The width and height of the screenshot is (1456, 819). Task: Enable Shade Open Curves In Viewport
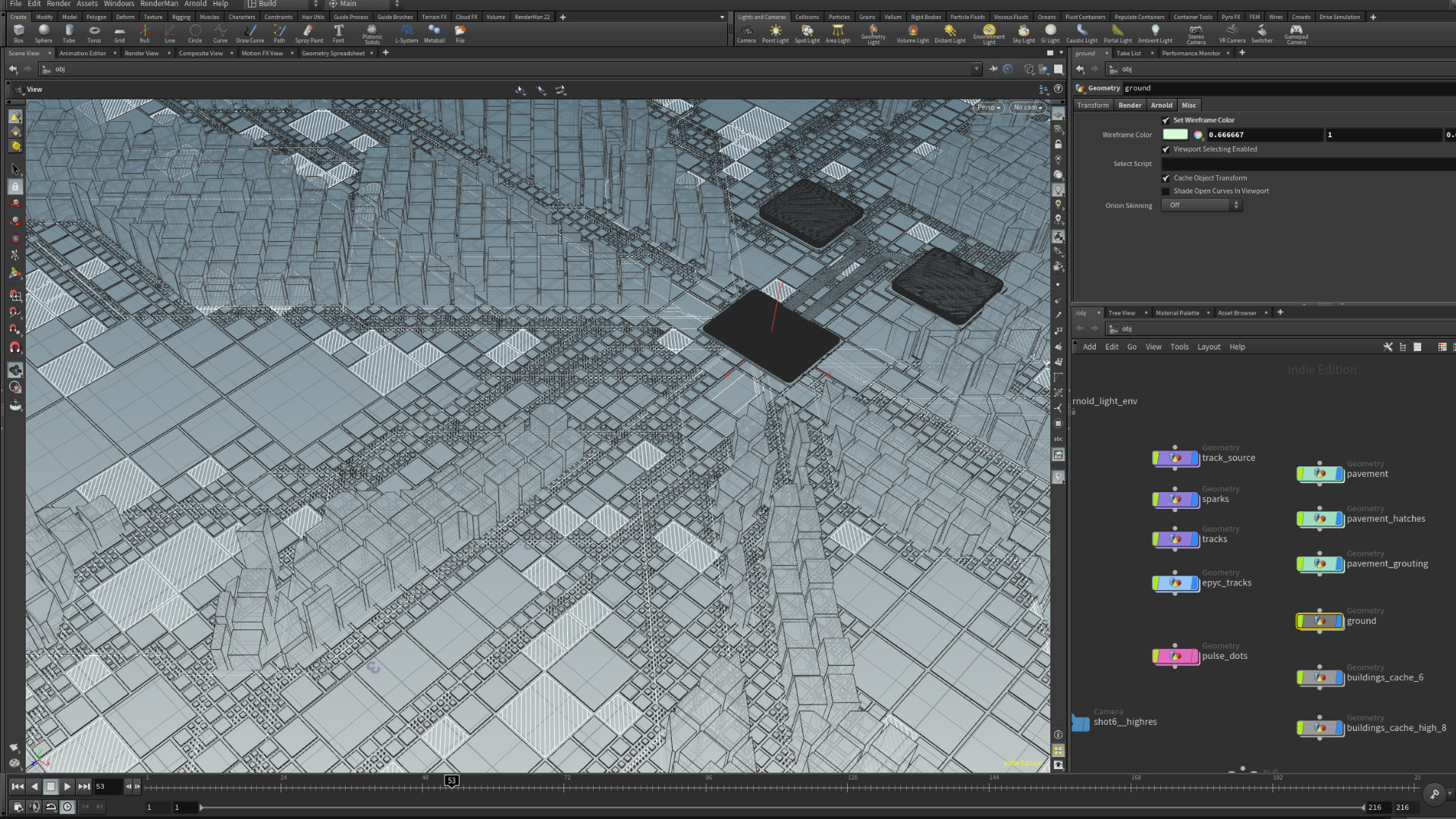pyautogui.click(x=1166, y=191)
